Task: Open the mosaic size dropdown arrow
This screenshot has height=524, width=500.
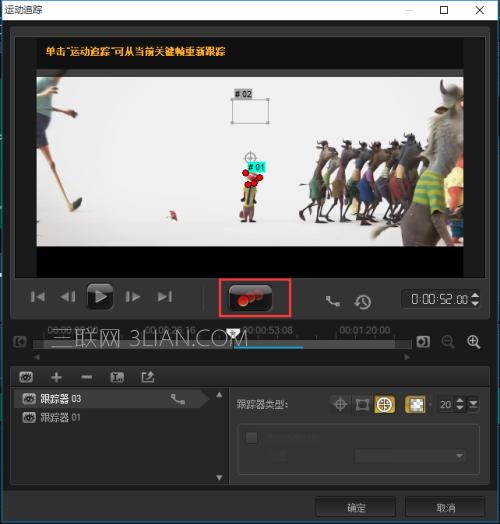Action: point(473,404)
